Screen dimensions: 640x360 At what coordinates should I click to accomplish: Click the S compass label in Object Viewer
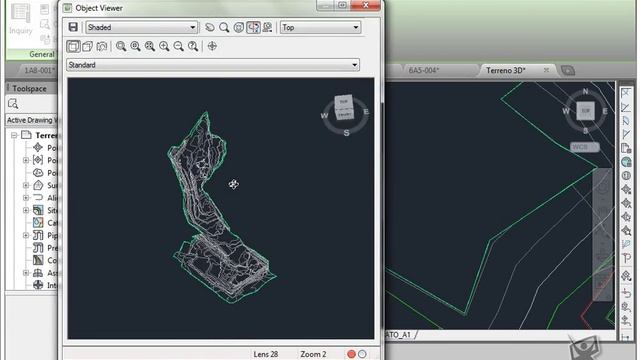347,133
